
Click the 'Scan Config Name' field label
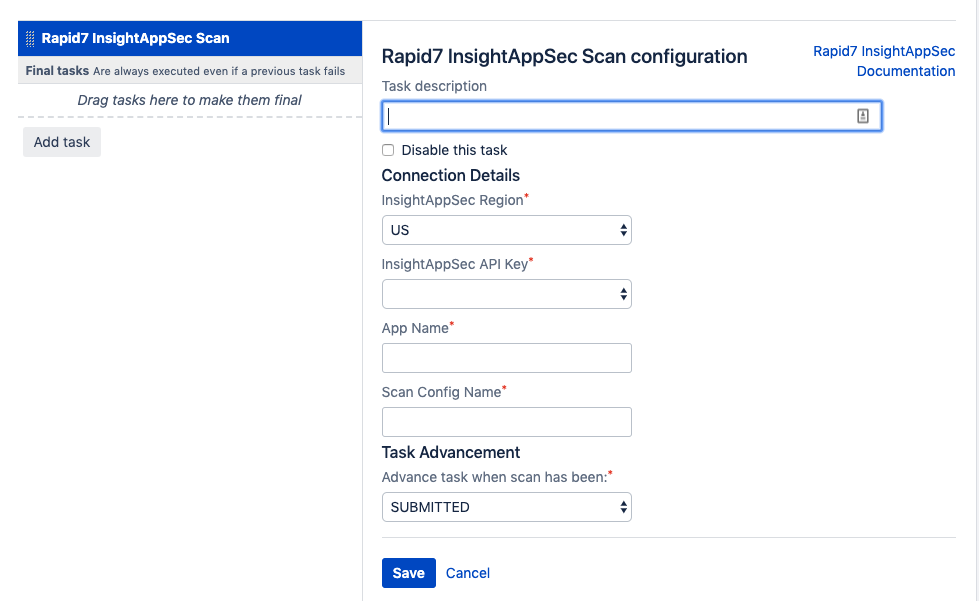(441, 392)
